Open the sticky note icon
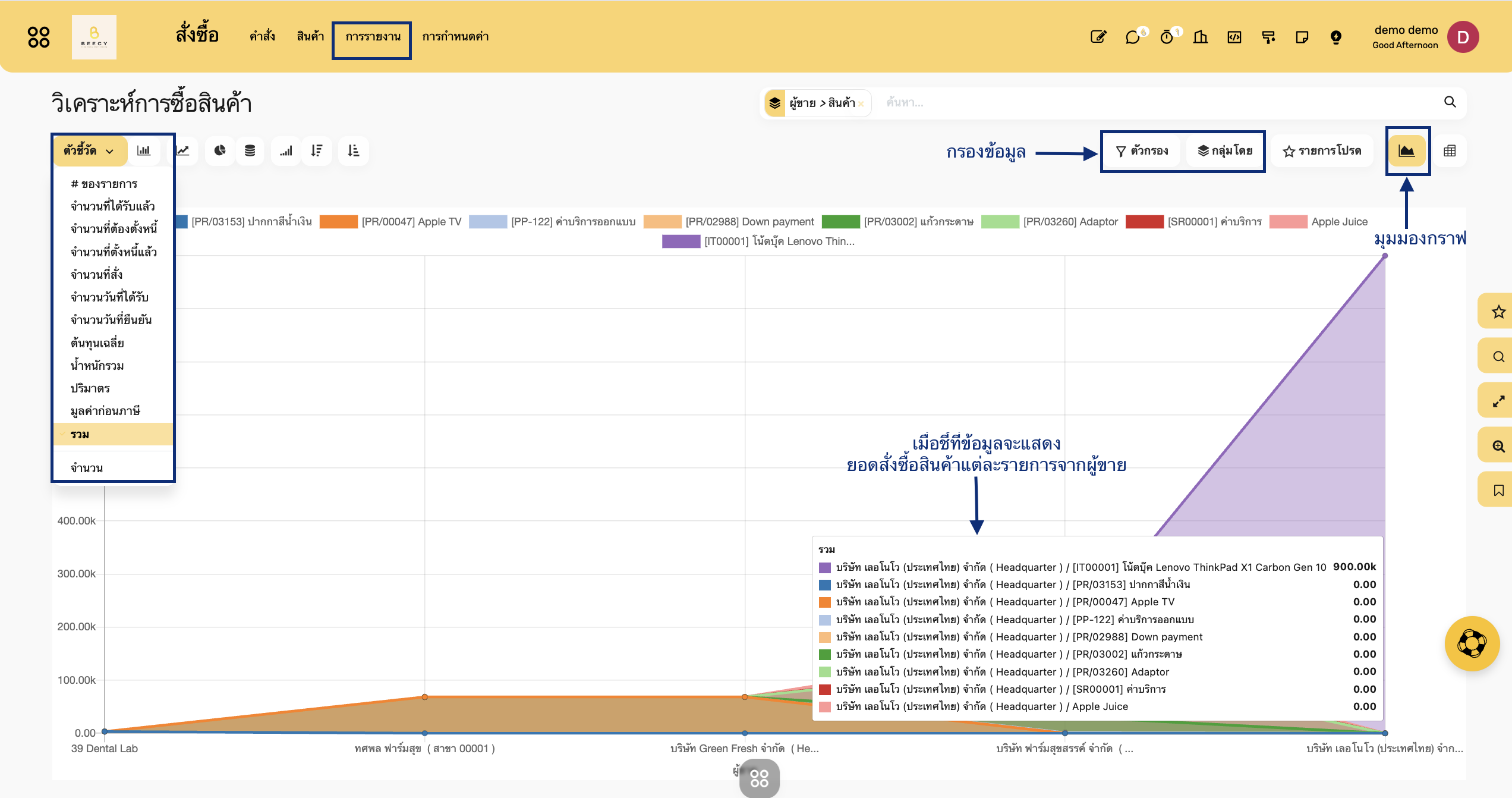Viewport: 1512px width, 798px height. pos(1302,37)
